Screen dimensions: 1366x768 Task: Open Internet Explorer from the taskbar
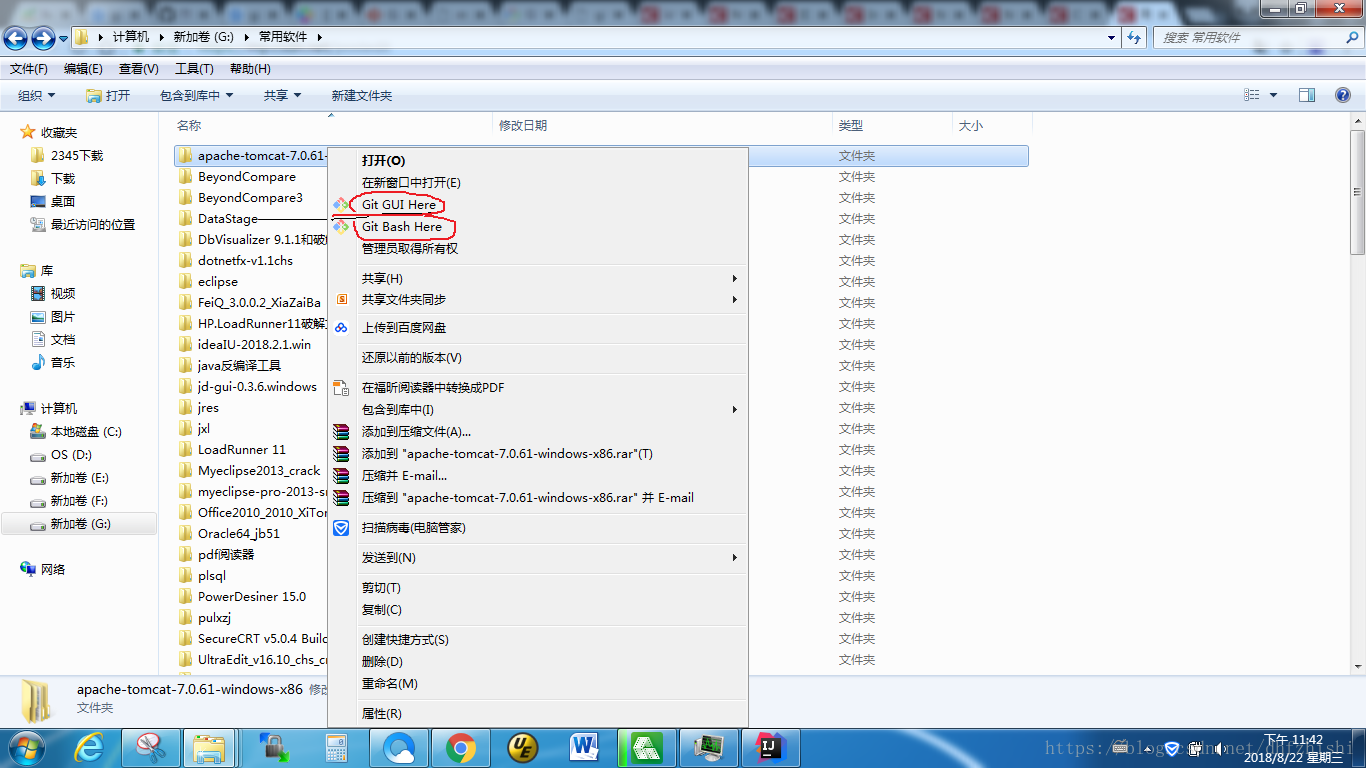90,747
